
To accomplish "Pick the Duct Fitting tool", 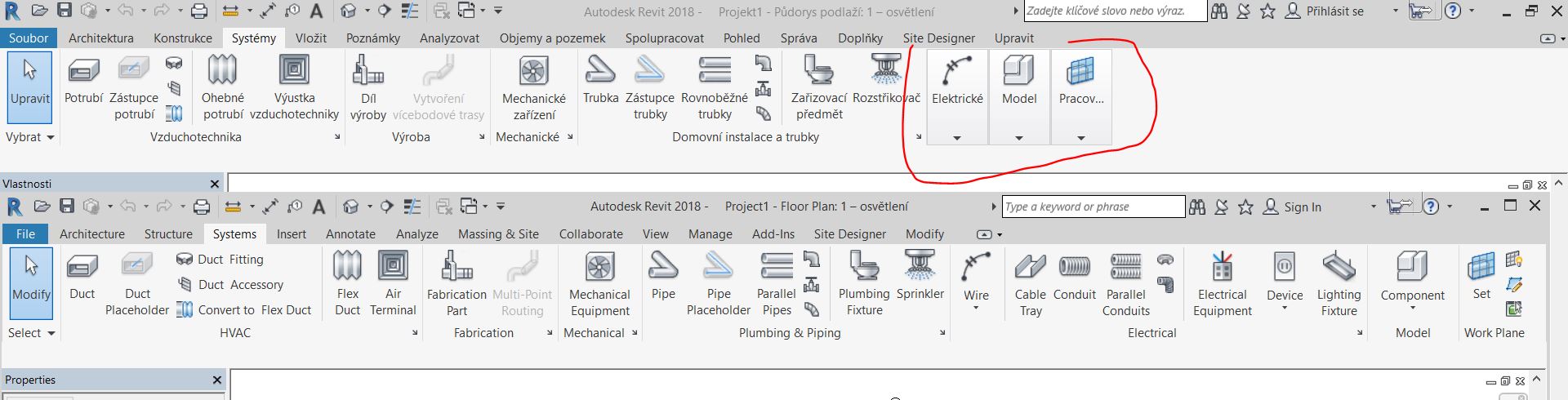I will point(220,260).
